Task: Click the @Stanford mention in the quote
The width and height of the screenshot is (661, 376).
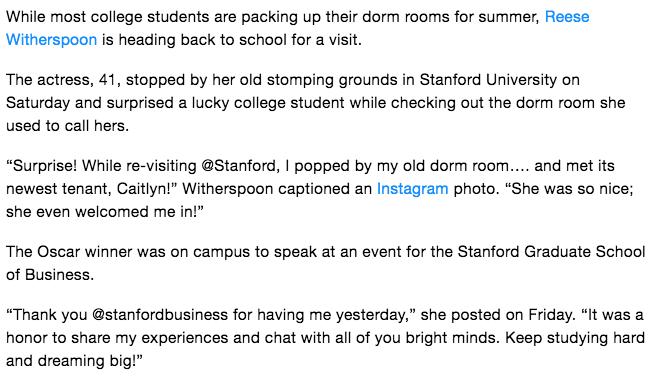Action: pyautogui.click(x=240, y=166)
